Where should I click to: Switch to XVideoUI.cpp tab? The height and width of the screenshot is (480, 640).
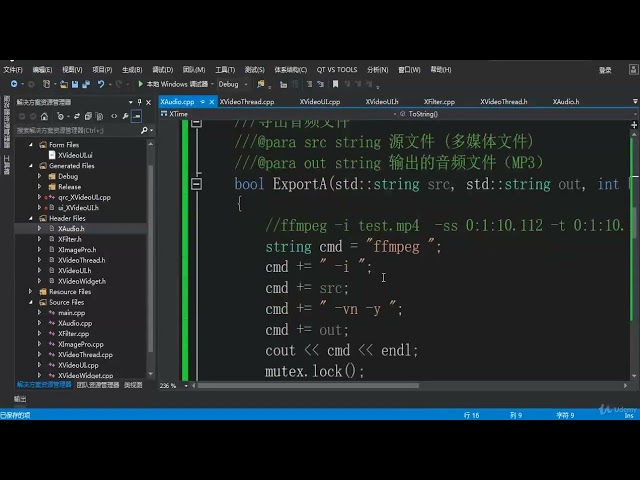coord(320,102)
